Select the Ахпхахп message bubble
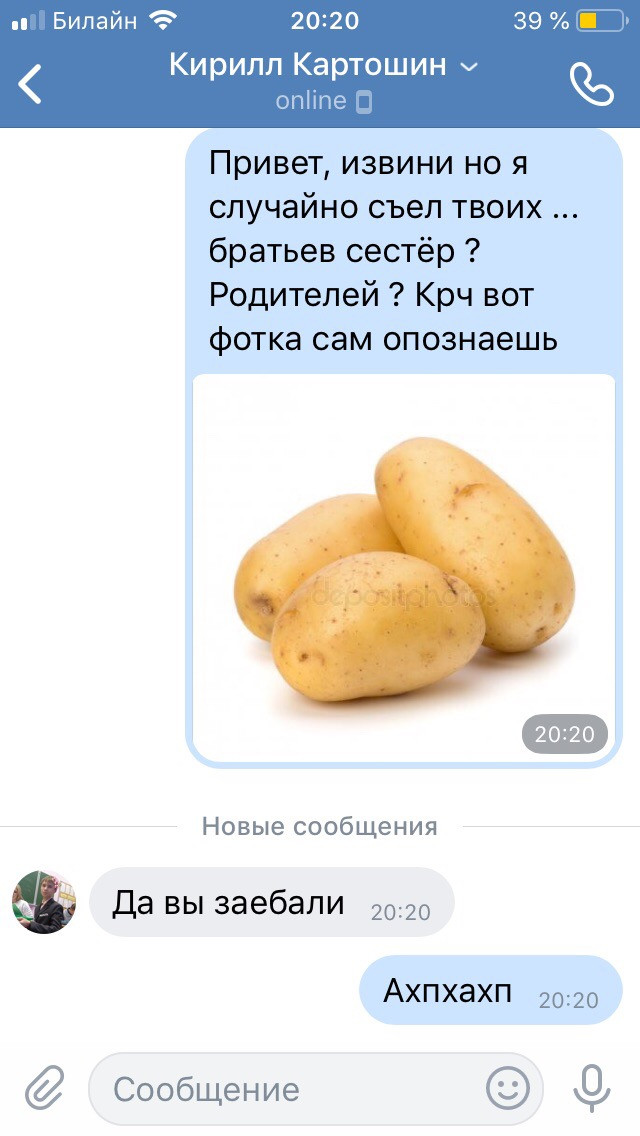 (x=491, y=990)
